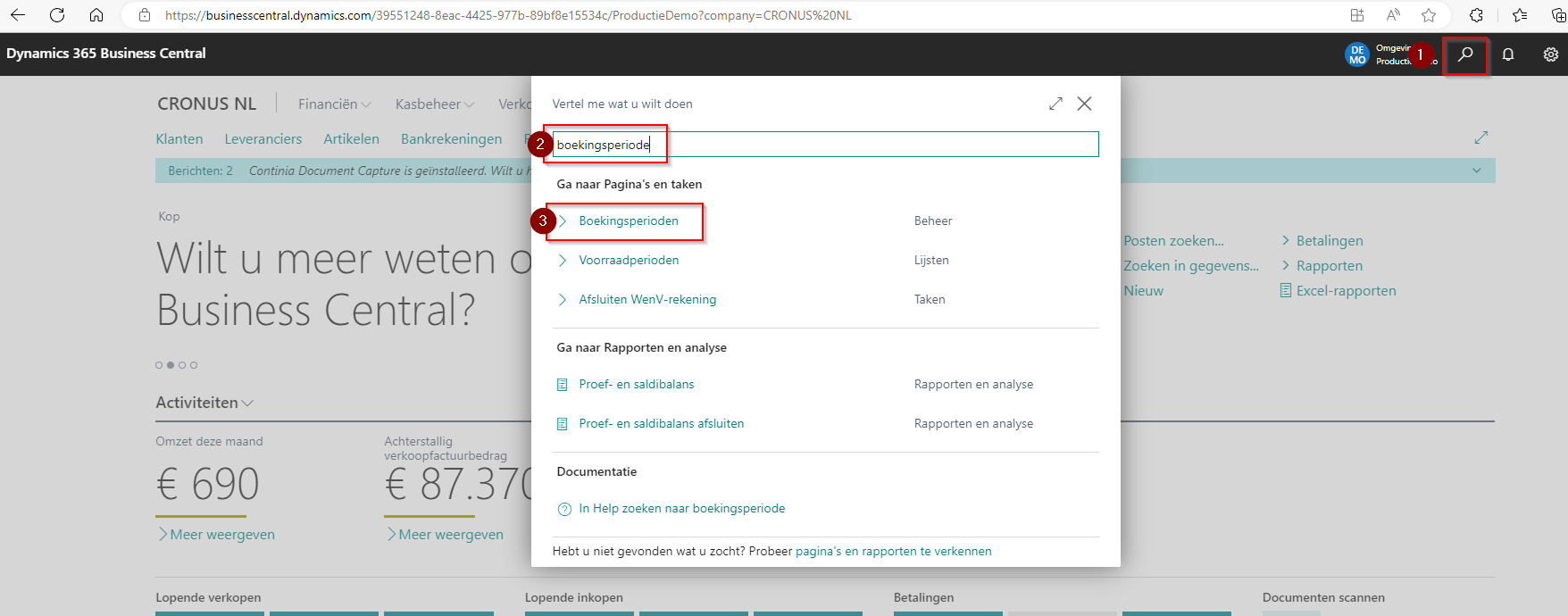Open Voorraadperioden from the search results
This screenshot has width=1568, height=616.
point(629,261)
